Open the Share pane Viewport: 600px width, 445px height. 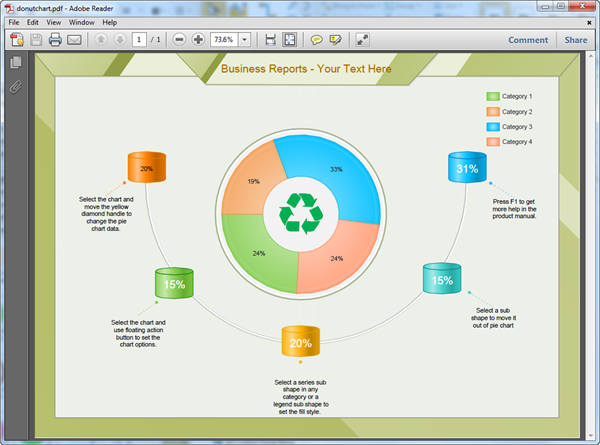(576, 40)
